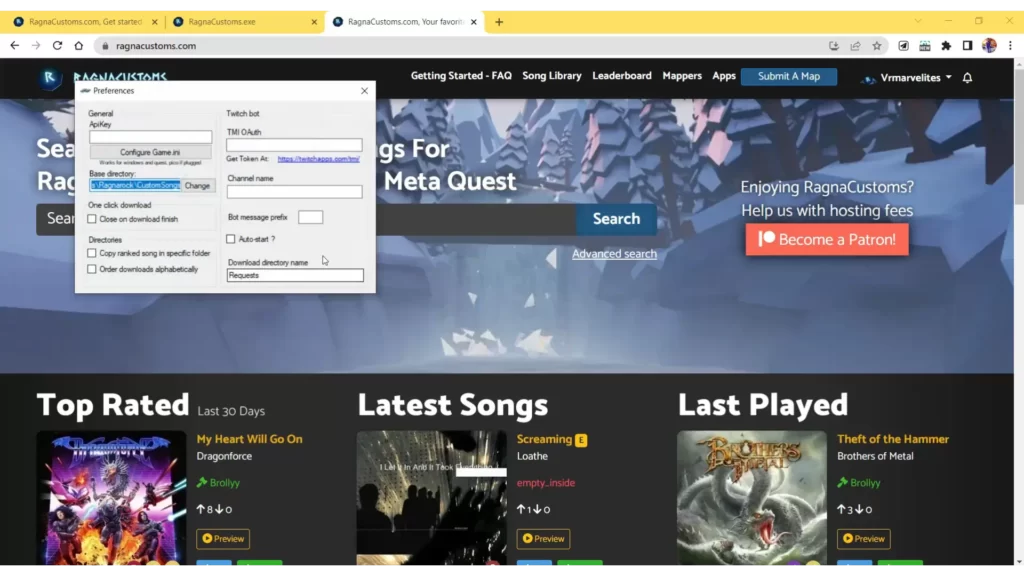This screenshot has height=576, width=1024.
Task: Open Chrome profile avatar
Action: (x=989, y=46)
